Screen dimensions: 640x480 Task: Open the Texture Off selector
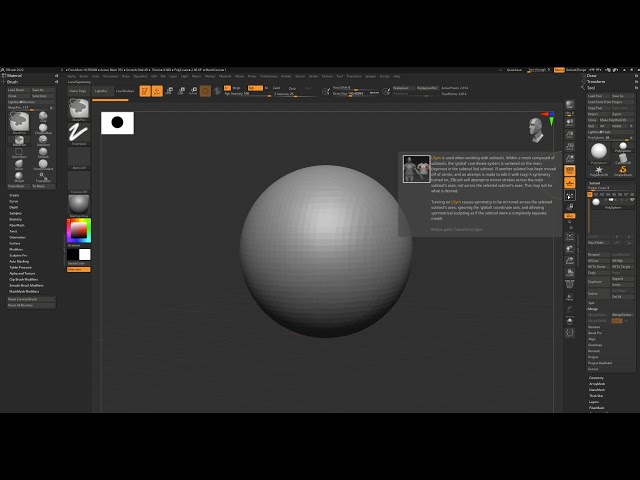click(x=79, y=182)
